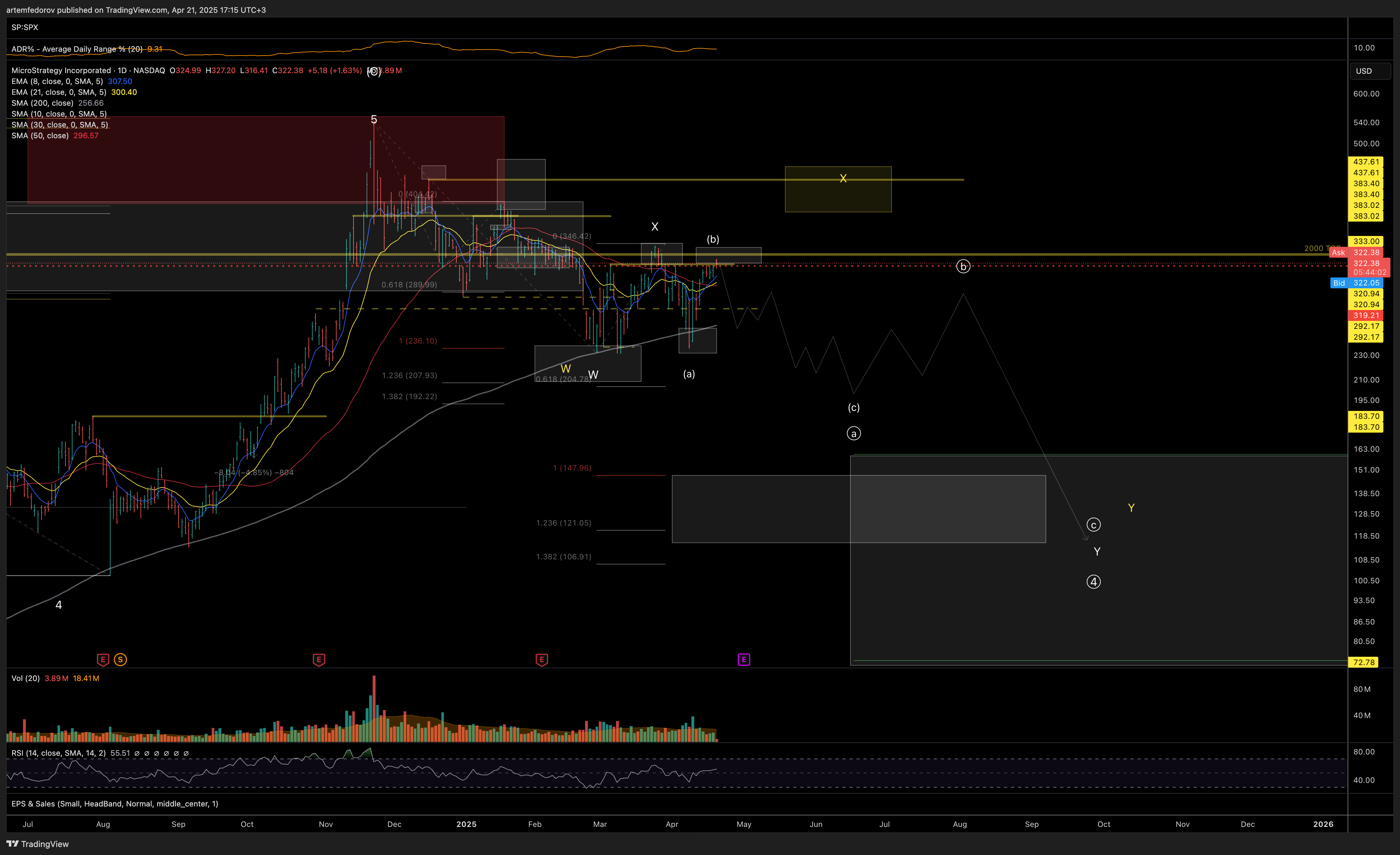Screen dimensions: 1400x855
Task: Click the EPS & Sales indicator legend
Action: point(115,804)
